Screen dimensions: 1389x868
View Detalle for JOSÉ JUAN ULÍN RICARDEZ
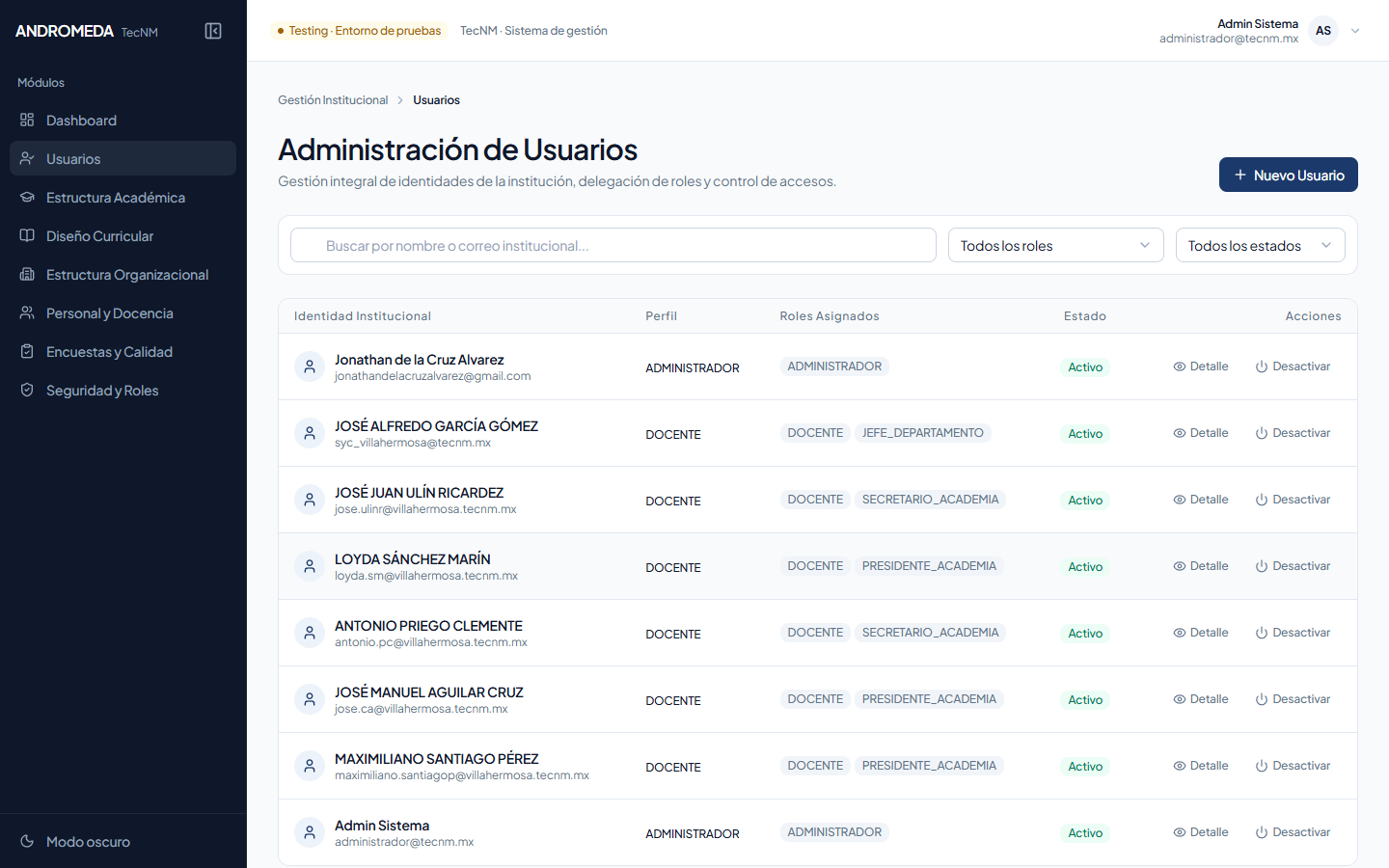coord(1201,500)
